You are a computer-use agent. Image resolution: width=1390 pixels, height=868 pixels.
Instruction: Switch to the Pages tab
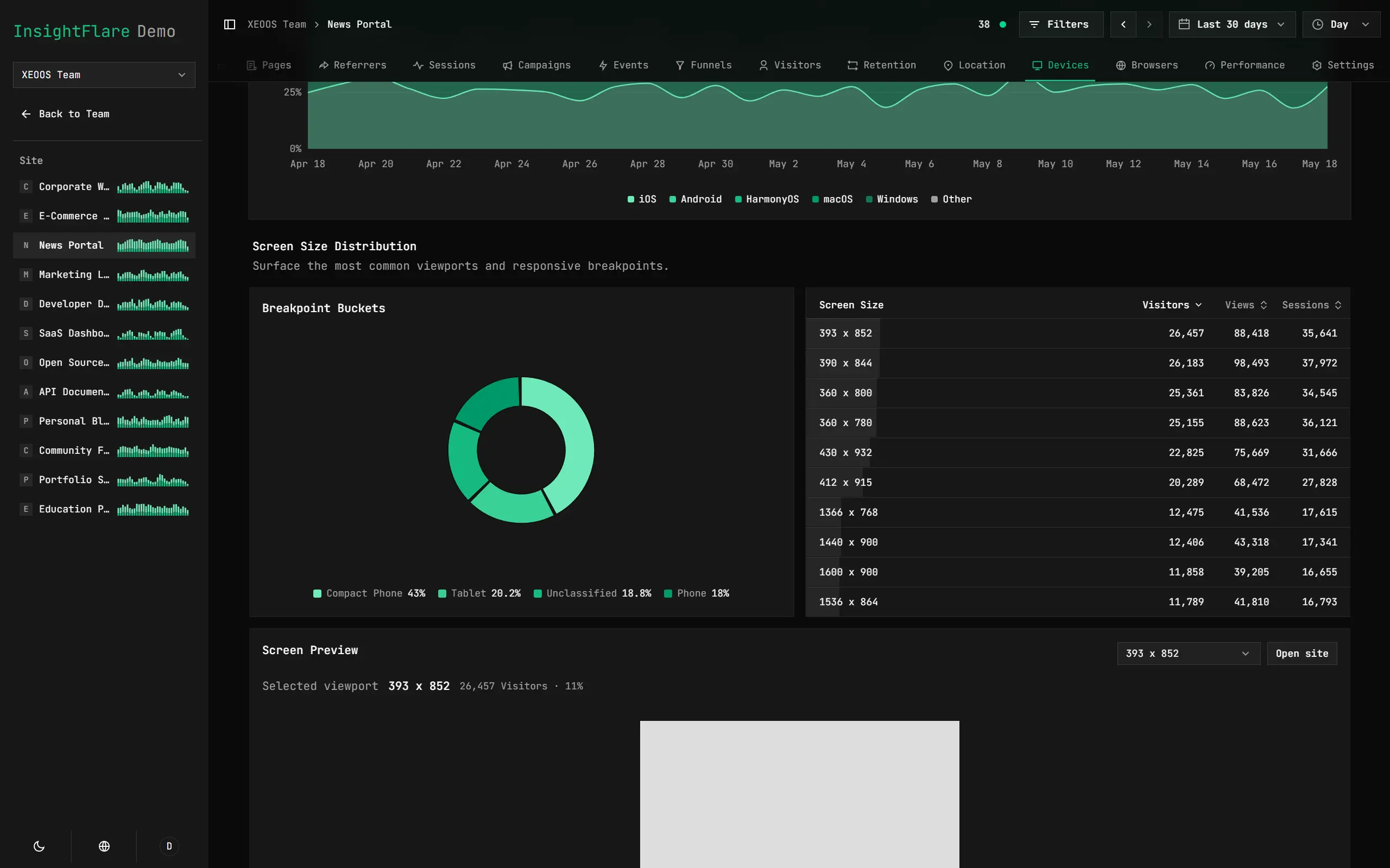(x=269, y=65)
